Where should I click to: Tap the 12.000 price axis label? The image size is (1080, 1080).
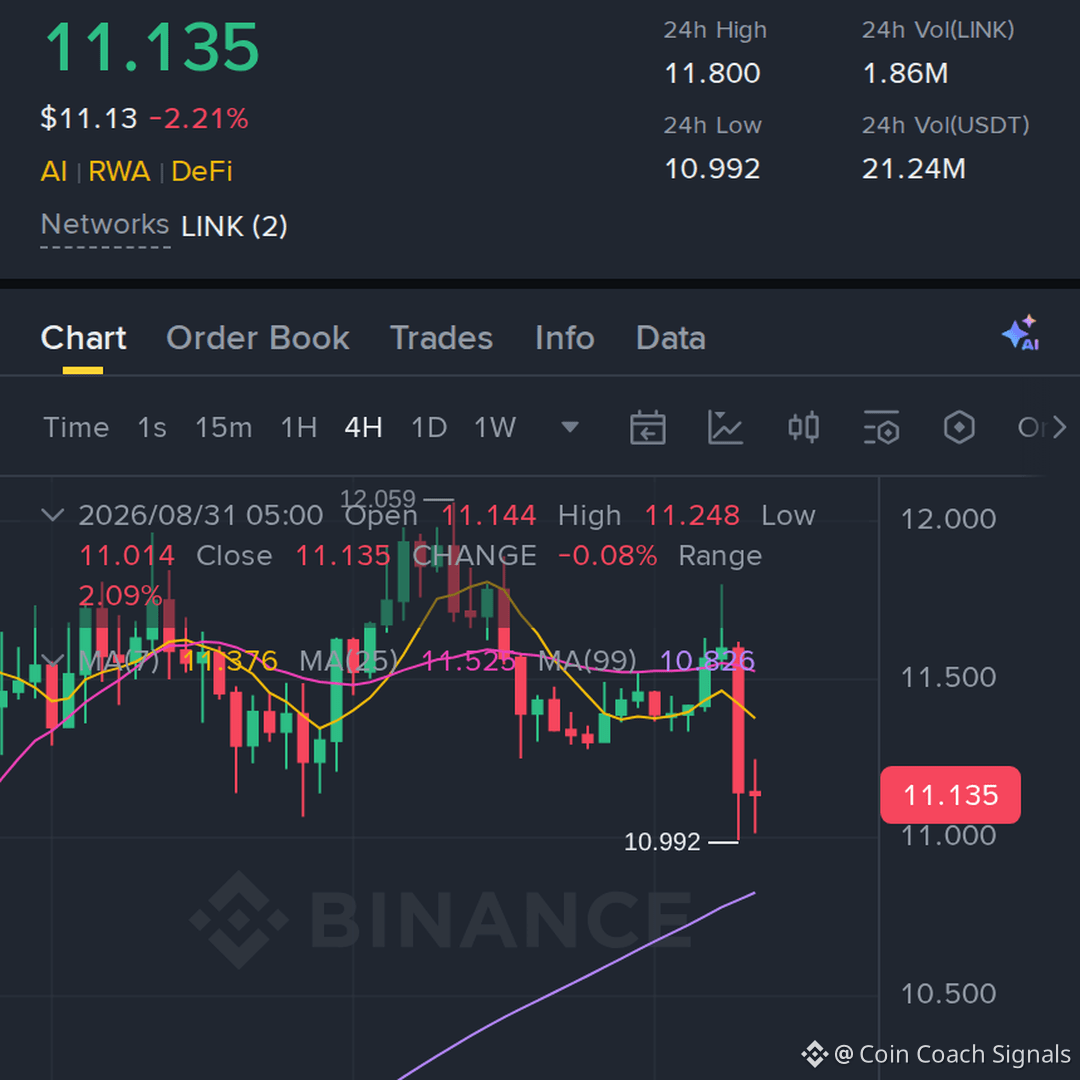tap(948, 519)
